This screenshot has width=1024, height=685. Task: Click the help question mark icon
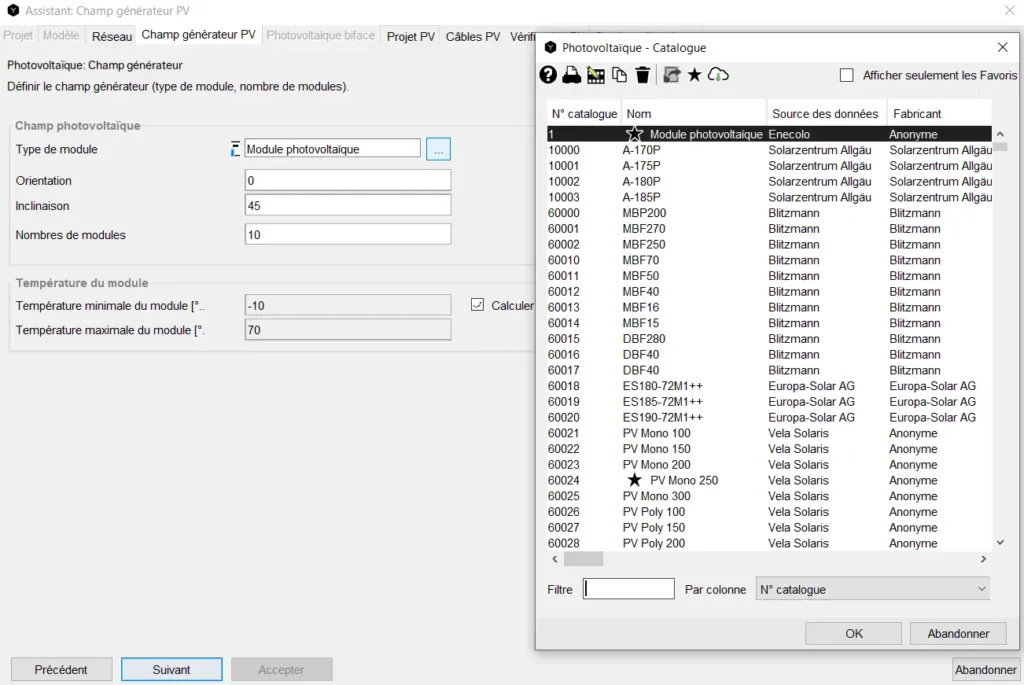[548, 75]
